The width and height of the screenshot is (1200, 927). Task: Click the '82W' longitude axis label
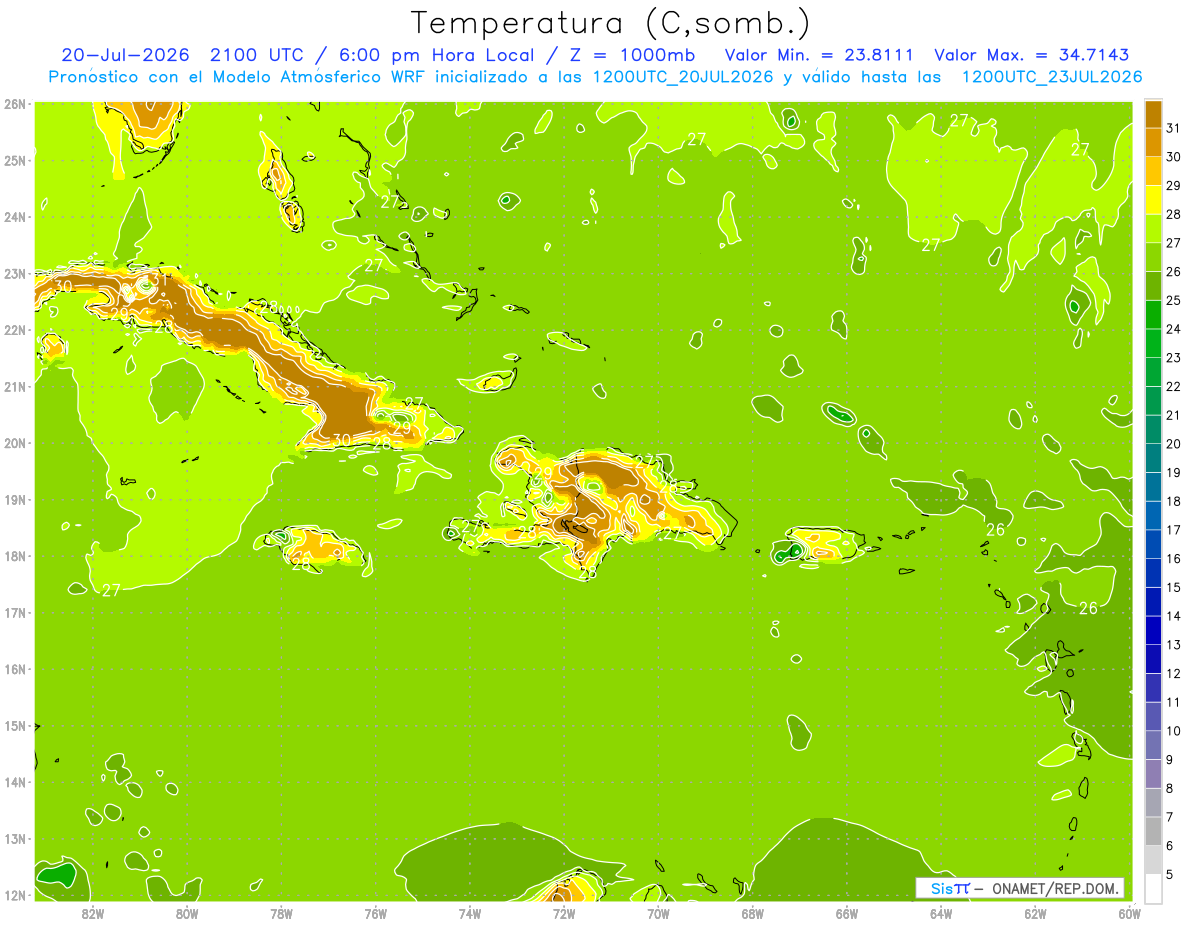[x=92, y=913]
